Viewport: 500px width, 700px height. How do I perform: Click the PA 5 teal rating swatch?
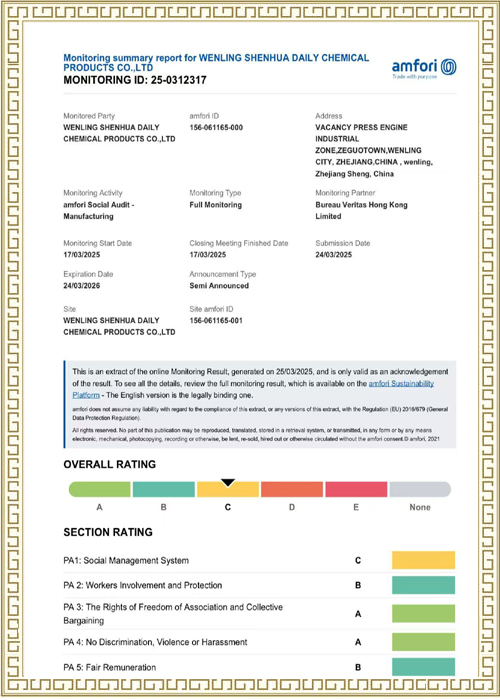click(424, 667)
